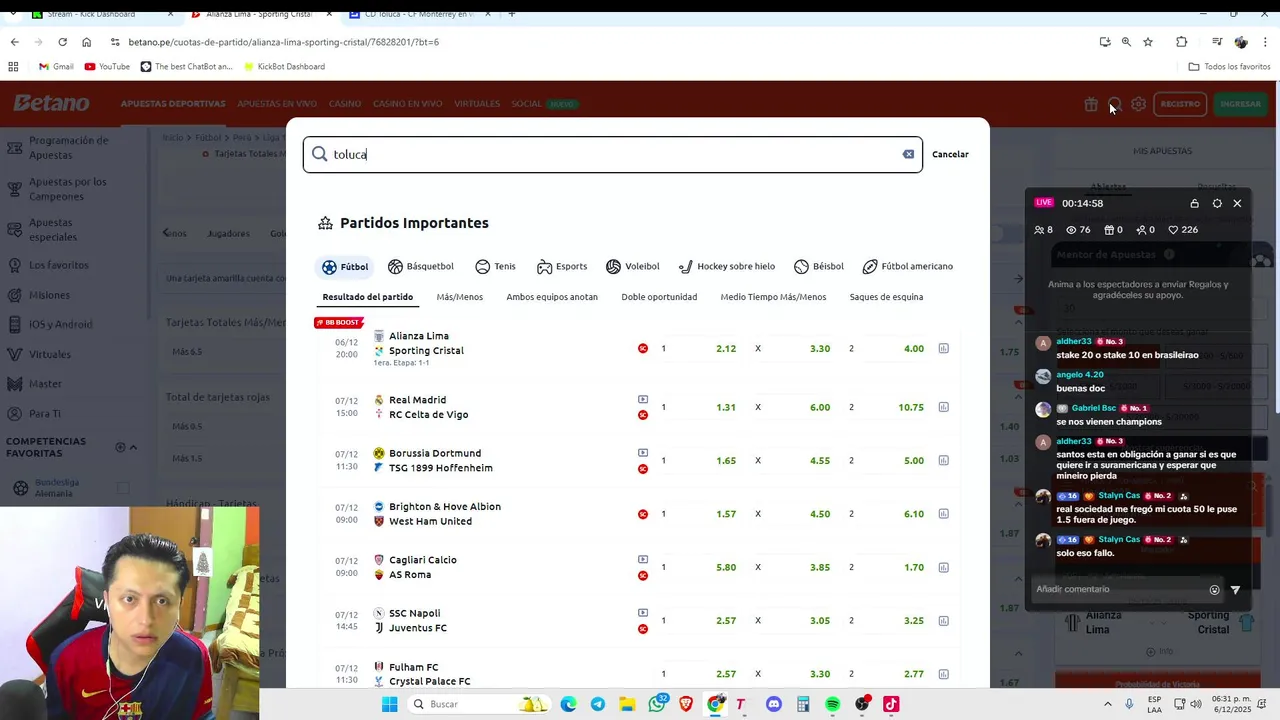Open stats icon for Cagliari Calcio match
Screen dimensions: 1280x720
point(943,568)
